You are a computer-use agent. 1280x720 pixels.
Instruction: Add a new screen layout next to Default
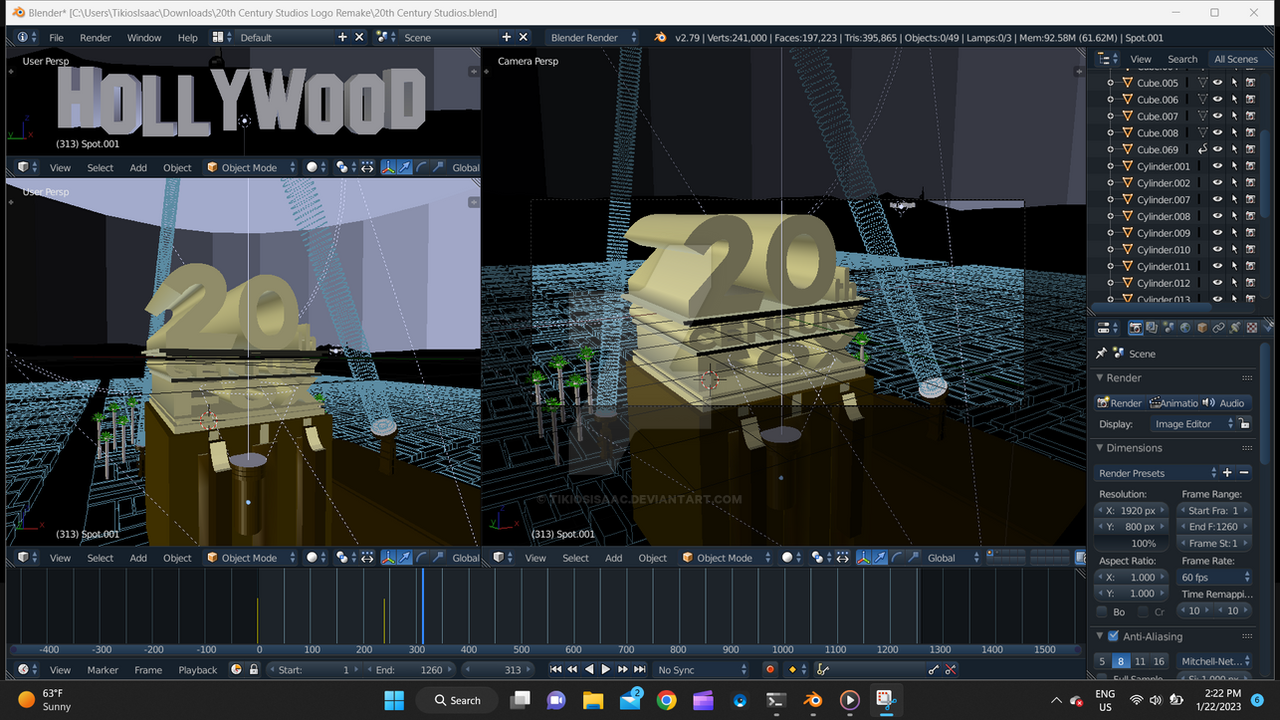tap(342, 37)
